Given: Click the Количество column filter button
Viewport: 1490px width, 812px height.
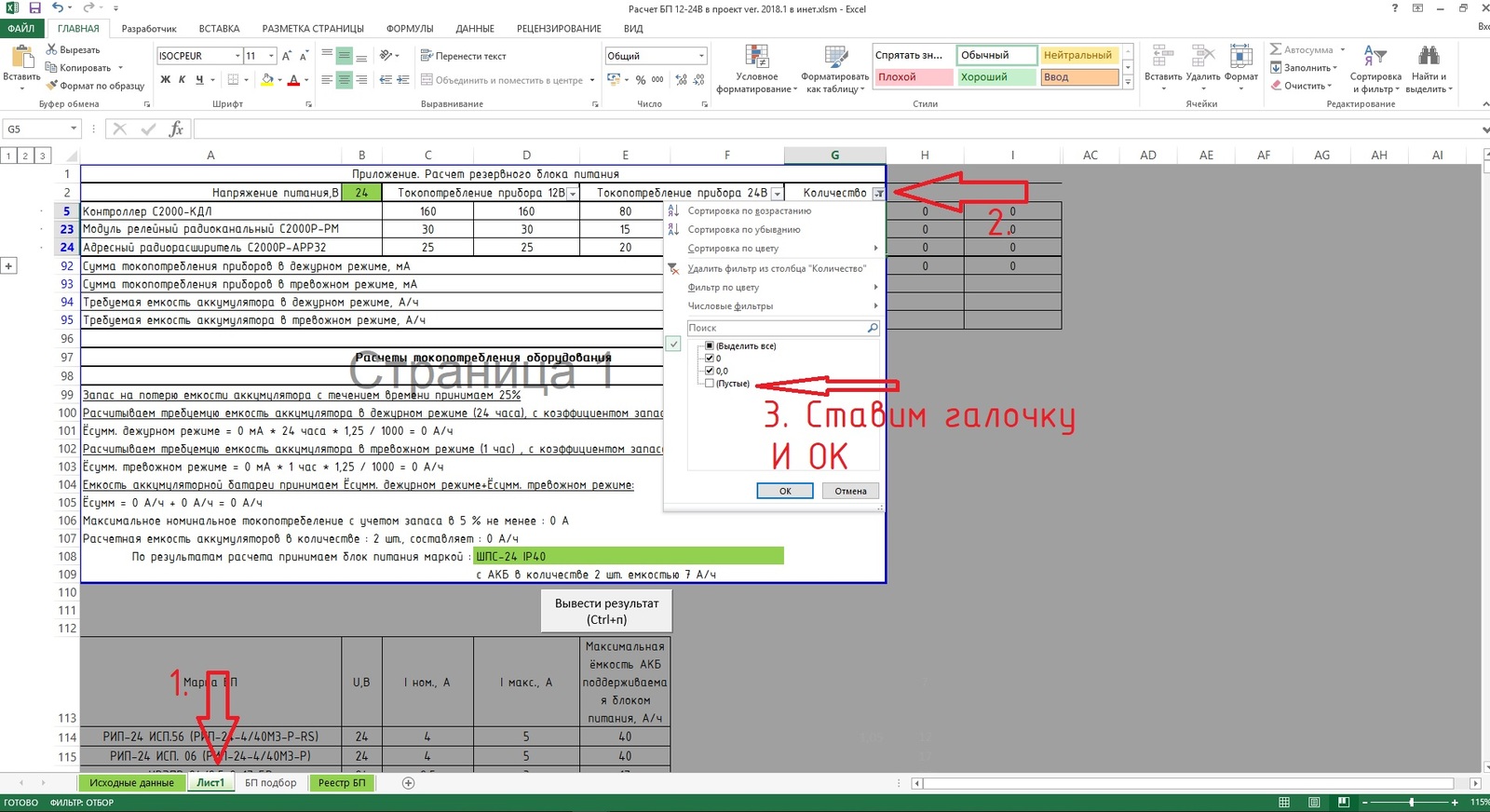Looking at the screenshot, I should pos(878,194).
